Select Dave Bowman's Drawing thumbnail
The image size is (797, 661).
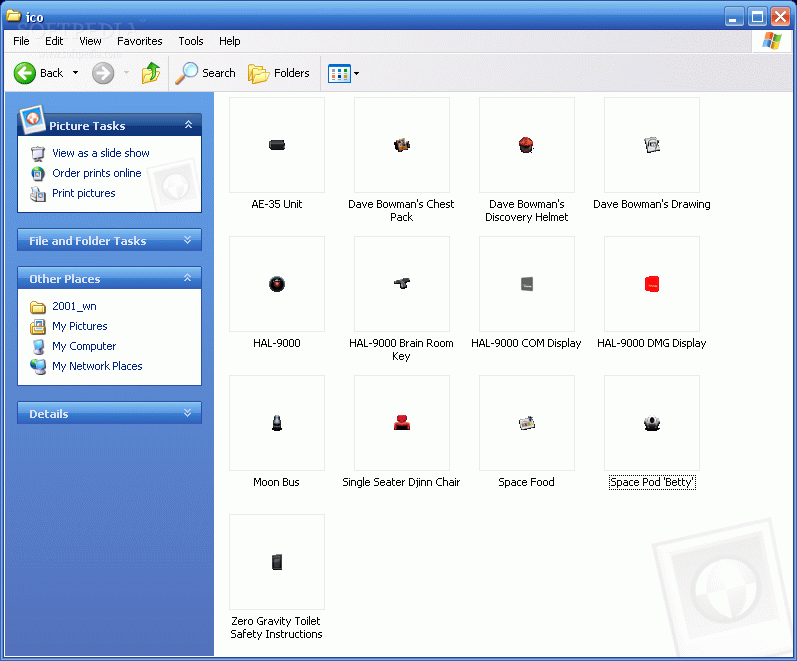click(x=652, y=145)
